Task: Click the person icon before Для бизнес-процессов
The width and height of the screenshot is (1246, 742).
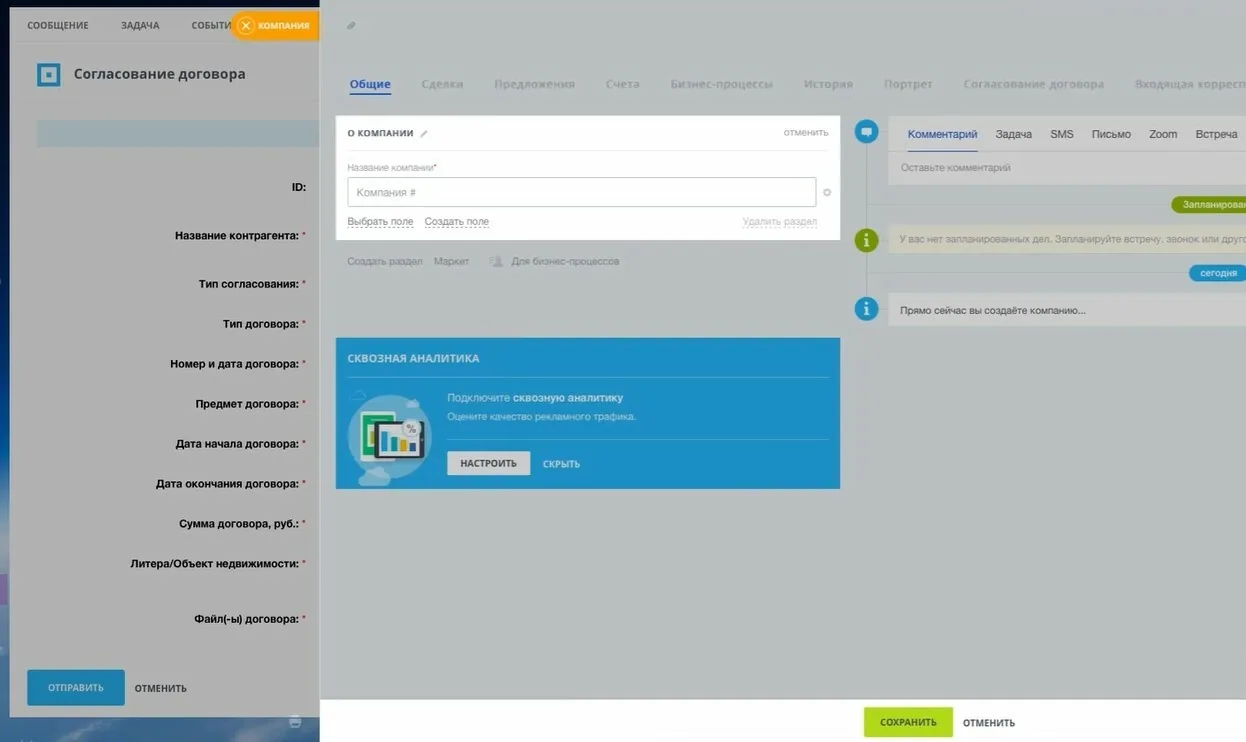Action: [496, 261]
